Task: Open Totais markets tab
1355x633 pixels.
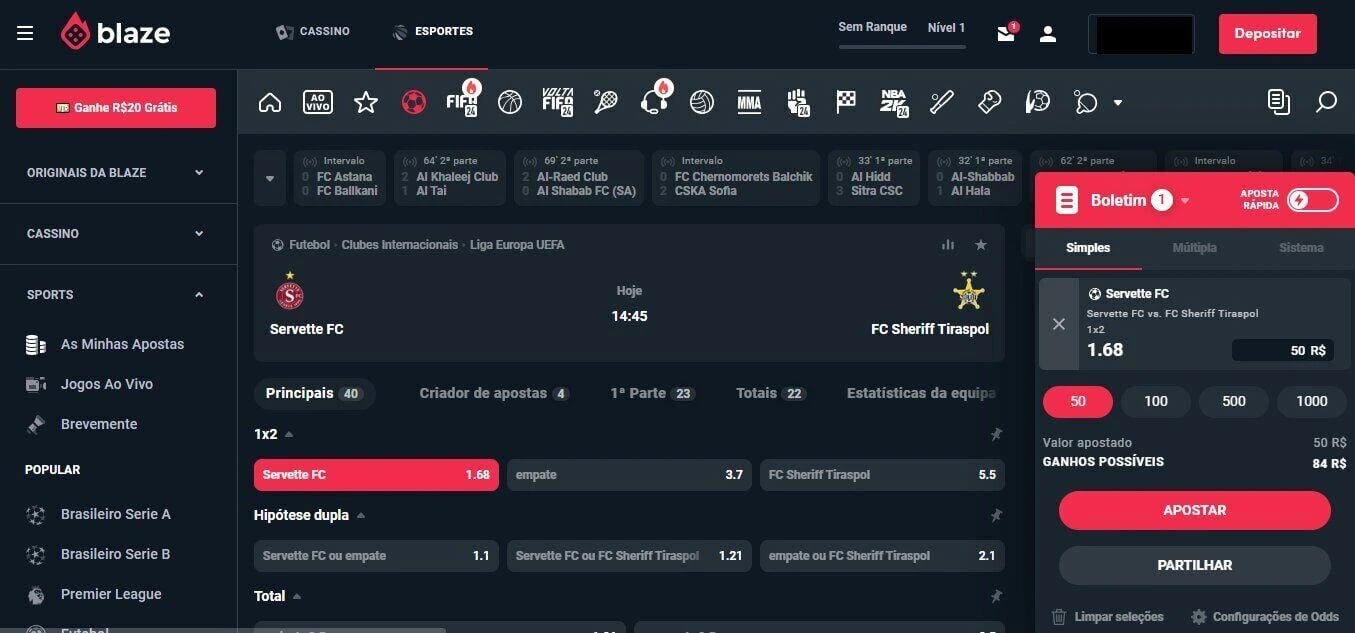Action: 771,393
